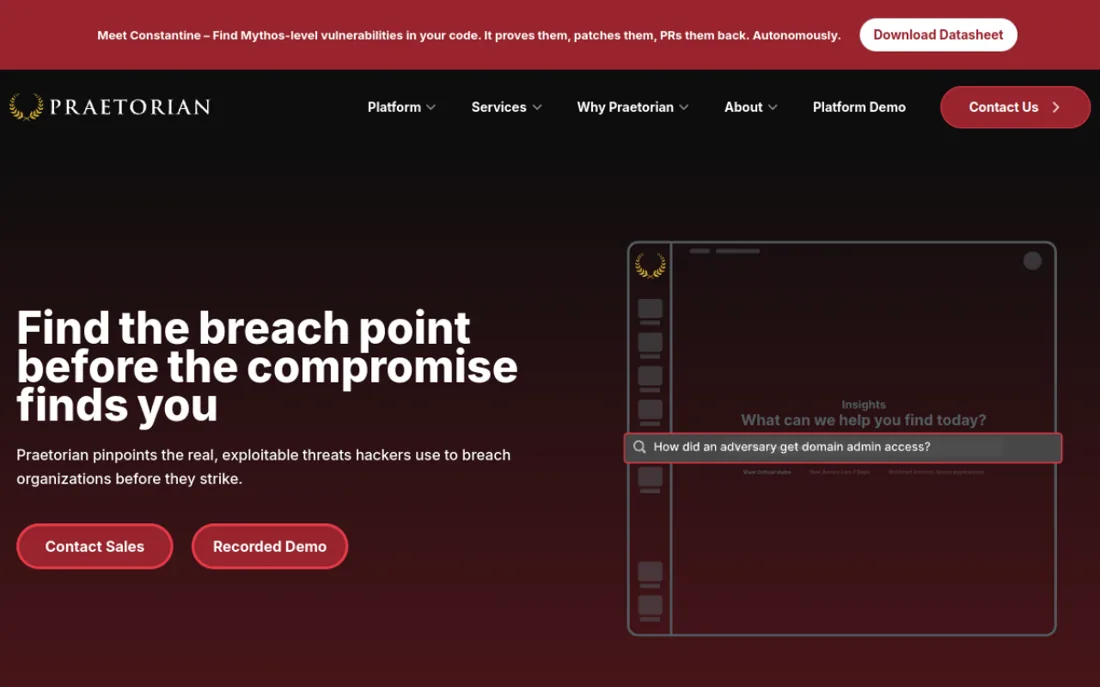This screenshot has width=1100, height=687.
Task: Click 'What can we help you find today?' text
Action: [864, 420]
